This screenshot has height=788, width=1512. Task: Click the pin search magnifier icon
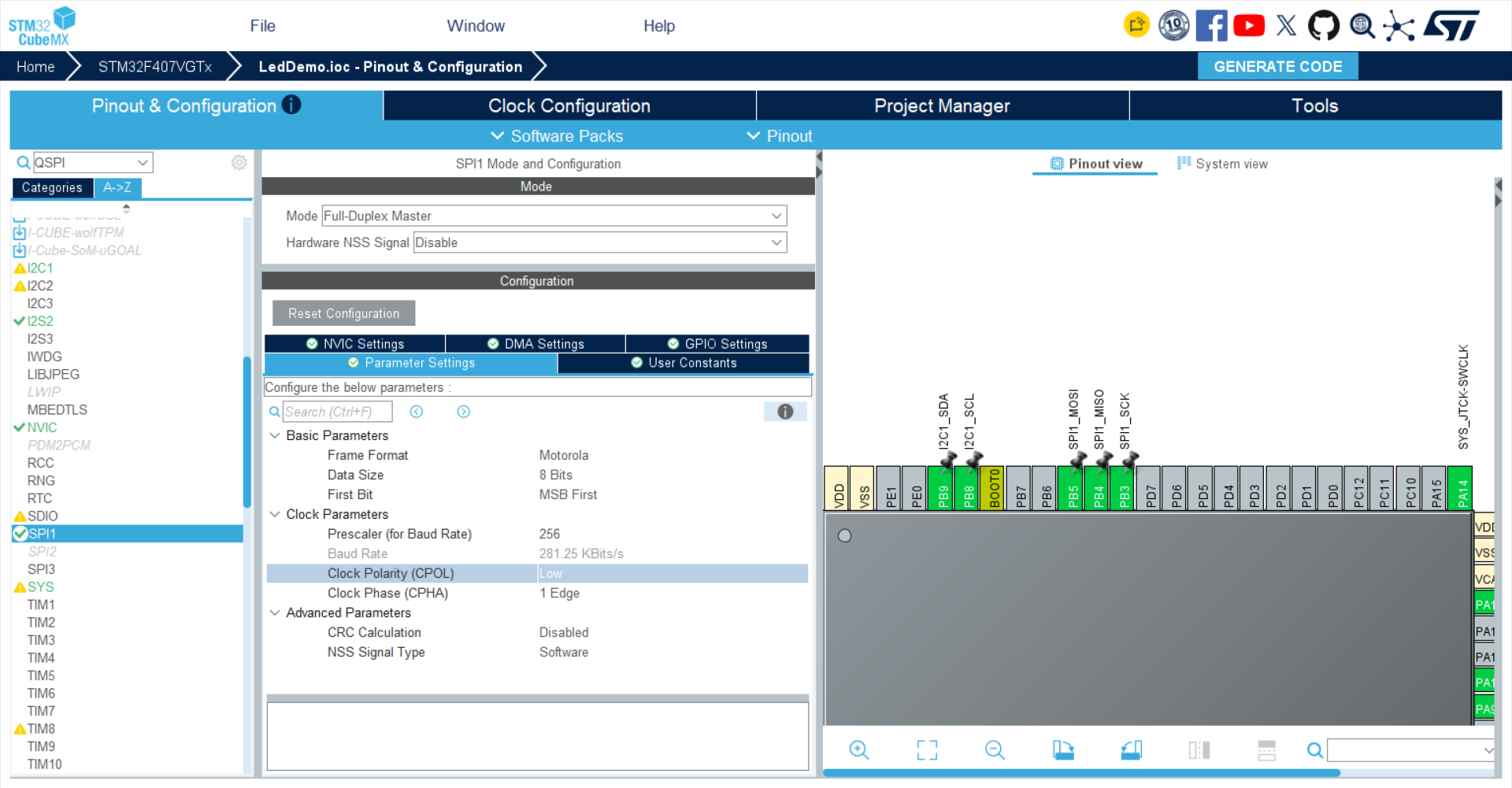click(1314, 750)
